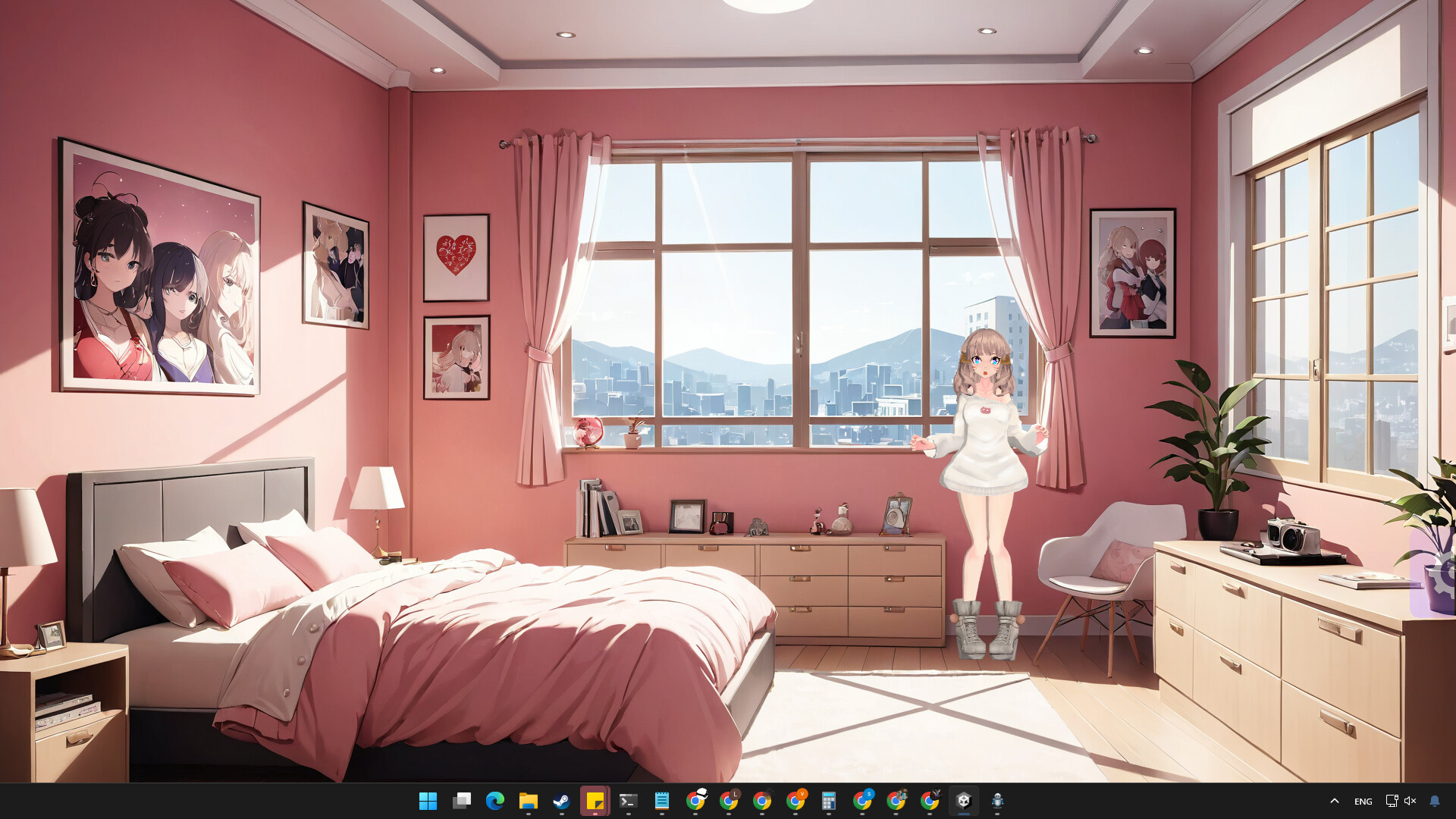This screenshot has width=1456, height=819.
Task: Open the ENG language switcher
Action: tap(1363, 801)
